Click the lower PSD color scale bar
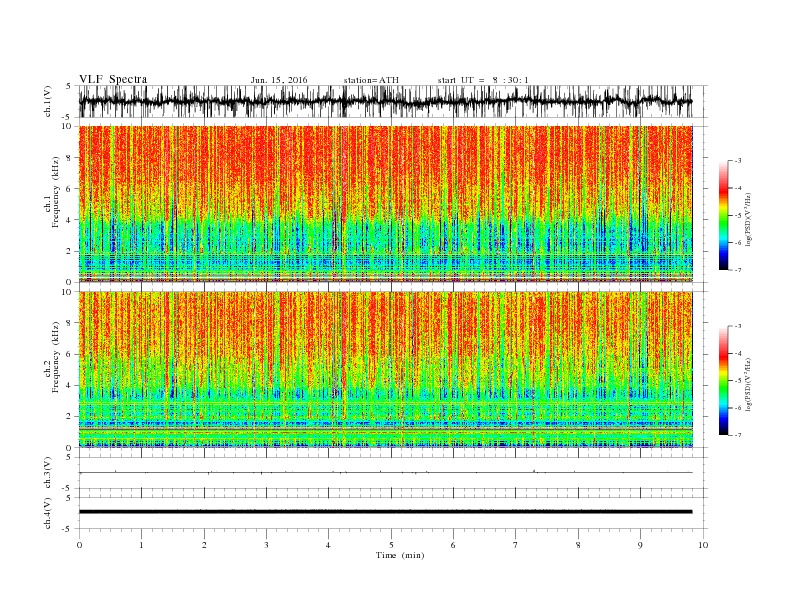Screen dimensions: 792x612 [723, 381]
